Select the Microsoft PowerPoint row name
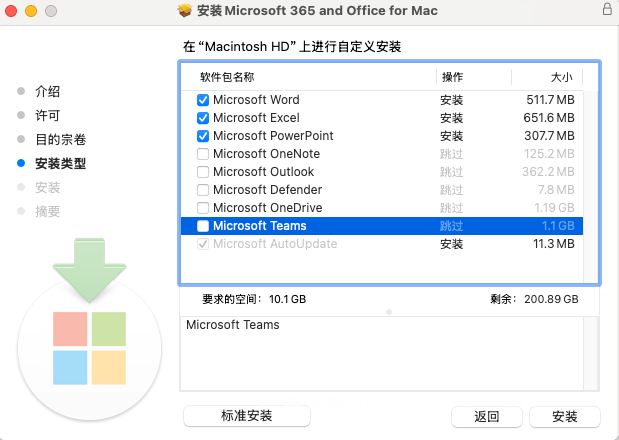 [x=273, y=136]
